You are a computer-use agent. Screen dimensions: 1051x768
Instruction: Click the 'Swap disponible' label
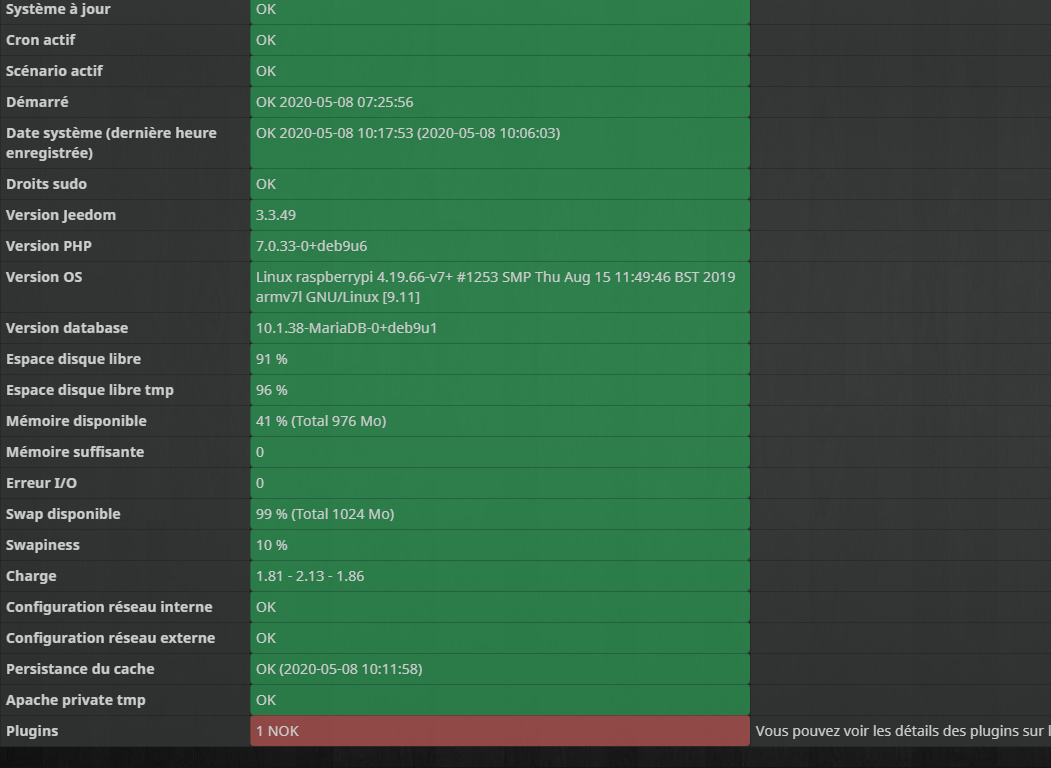pyautogui.click(x=64, y=514)
